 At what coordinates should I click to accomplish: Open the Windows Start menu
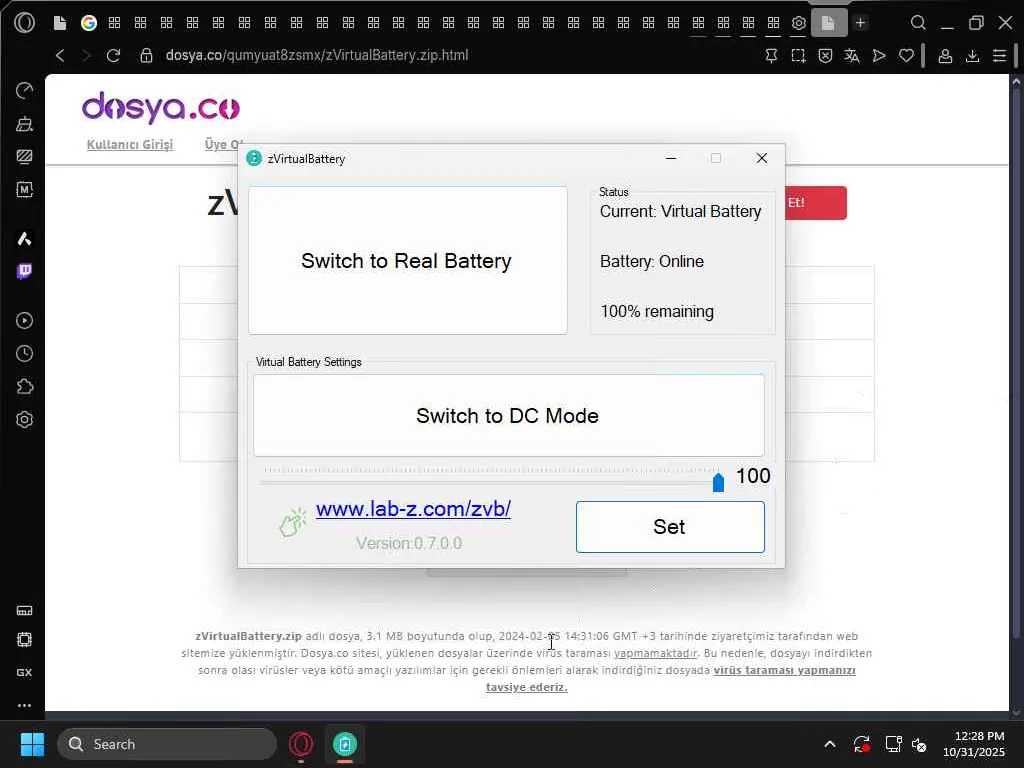pos(32,744)
